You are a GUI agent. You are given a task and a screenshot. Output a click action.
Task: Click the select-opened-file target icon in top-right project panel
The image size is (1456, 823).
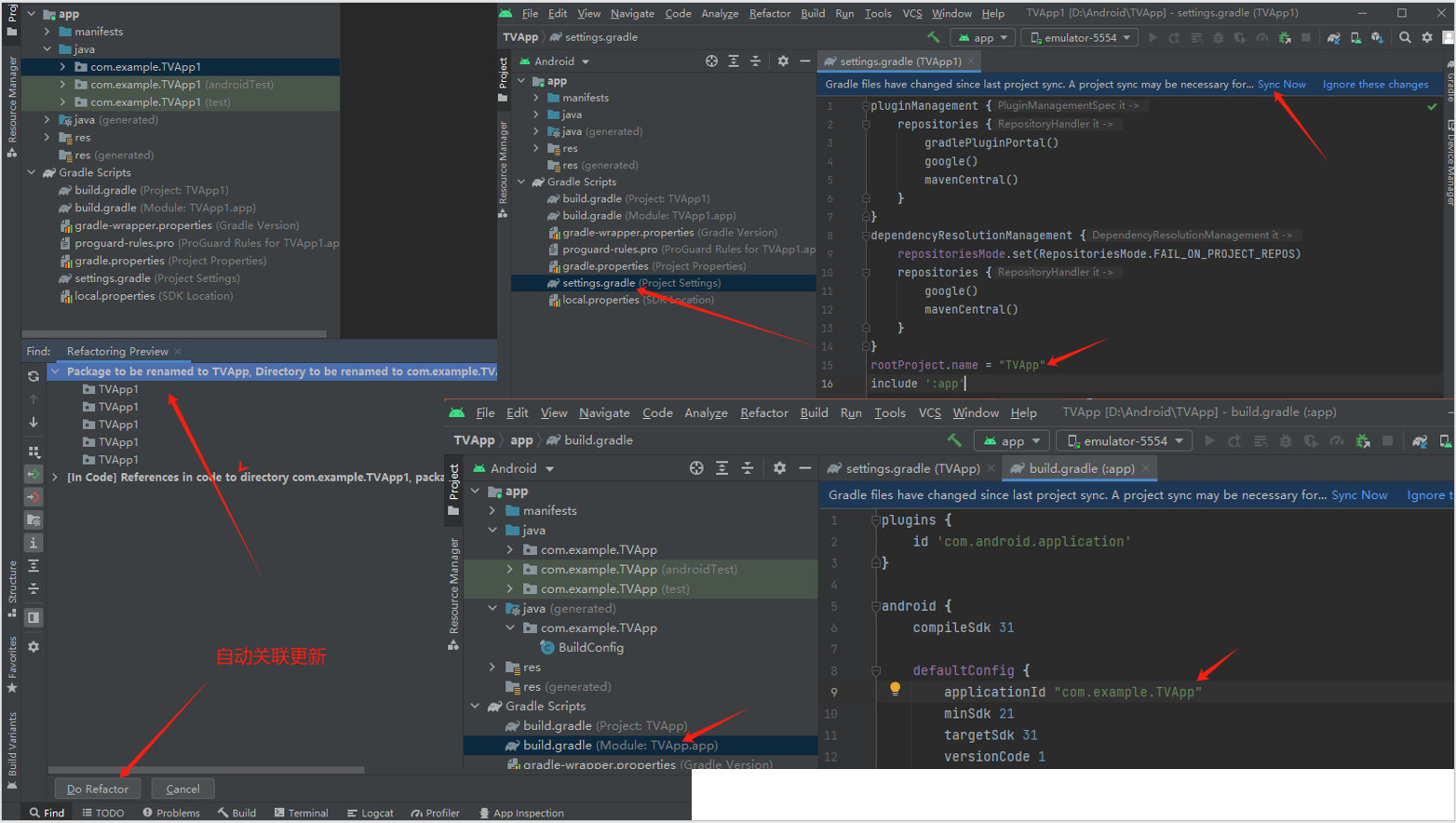(x=711, y=61)
